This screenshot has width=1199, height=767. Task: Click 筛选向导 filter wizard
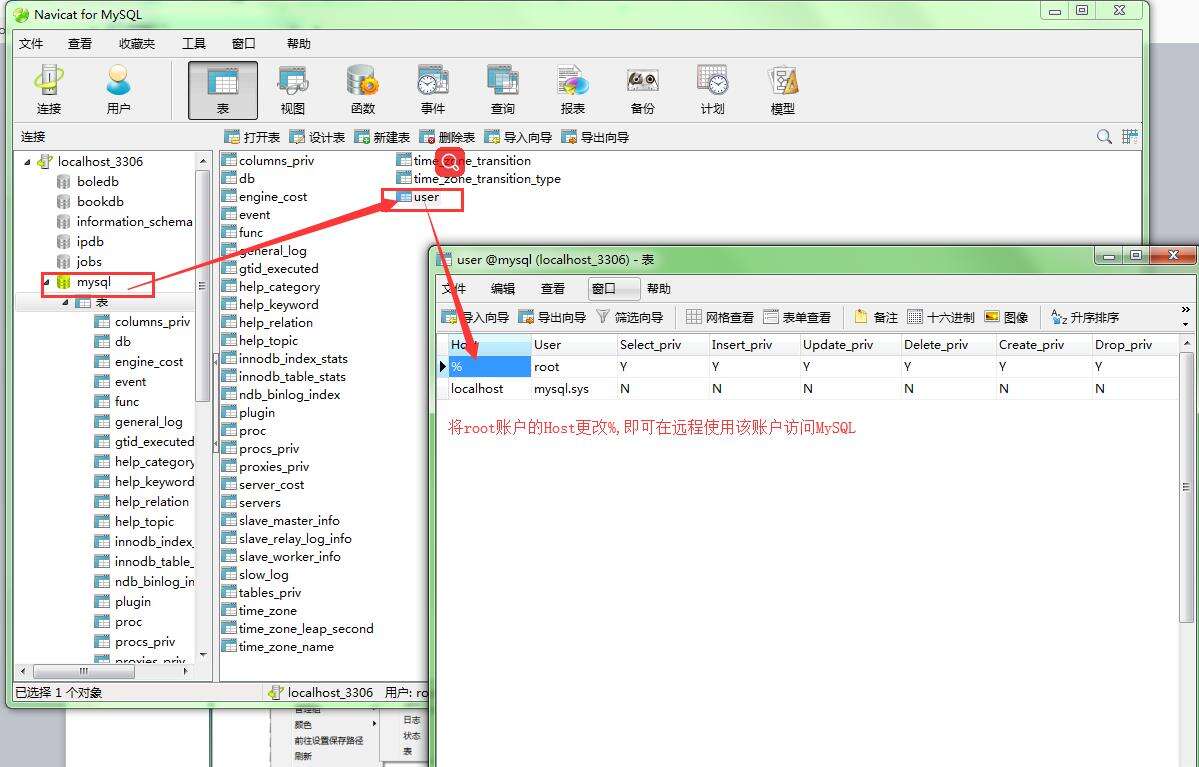(x=630, y=317)
